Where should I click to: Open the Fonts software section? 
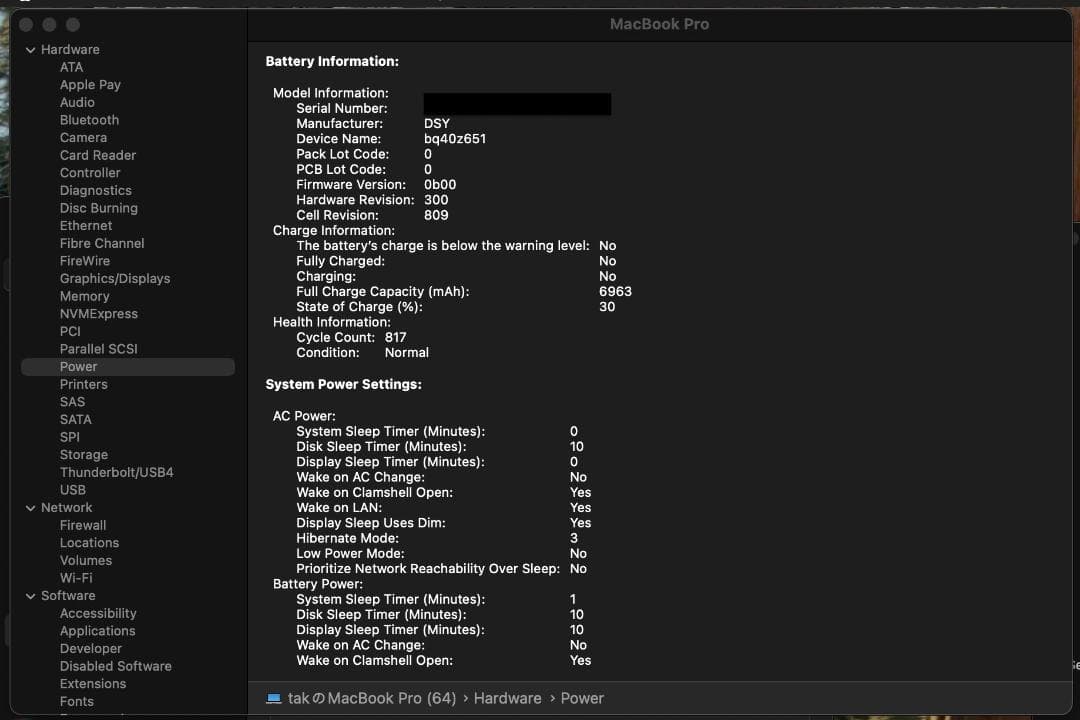pyautogui.click(x=77, y=701)
